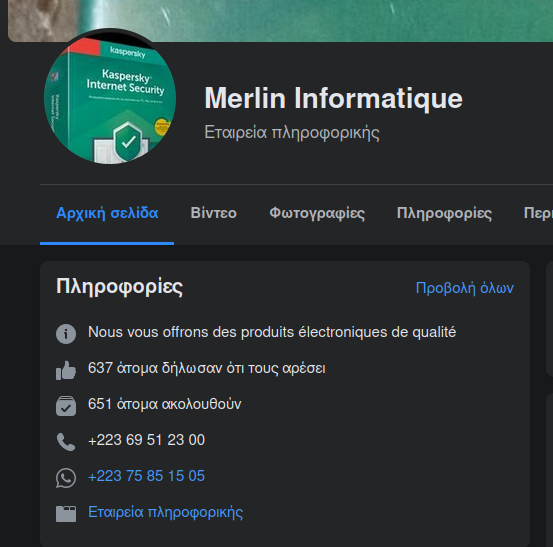Click the info circle icon
The width and height of the screenshot is (553, 547).
(x=66, y=334)
